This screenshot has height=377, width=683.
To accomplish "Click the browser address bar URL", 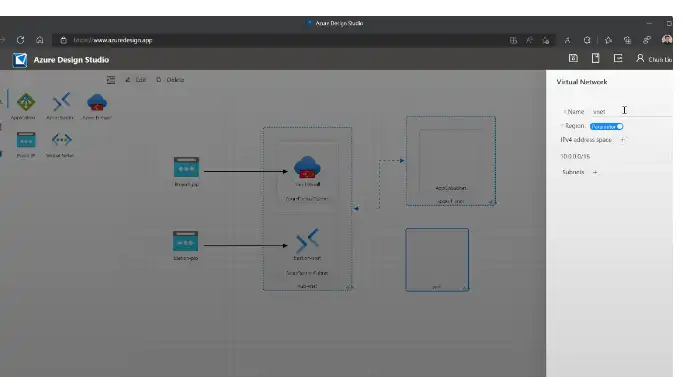I will (113, 40).
